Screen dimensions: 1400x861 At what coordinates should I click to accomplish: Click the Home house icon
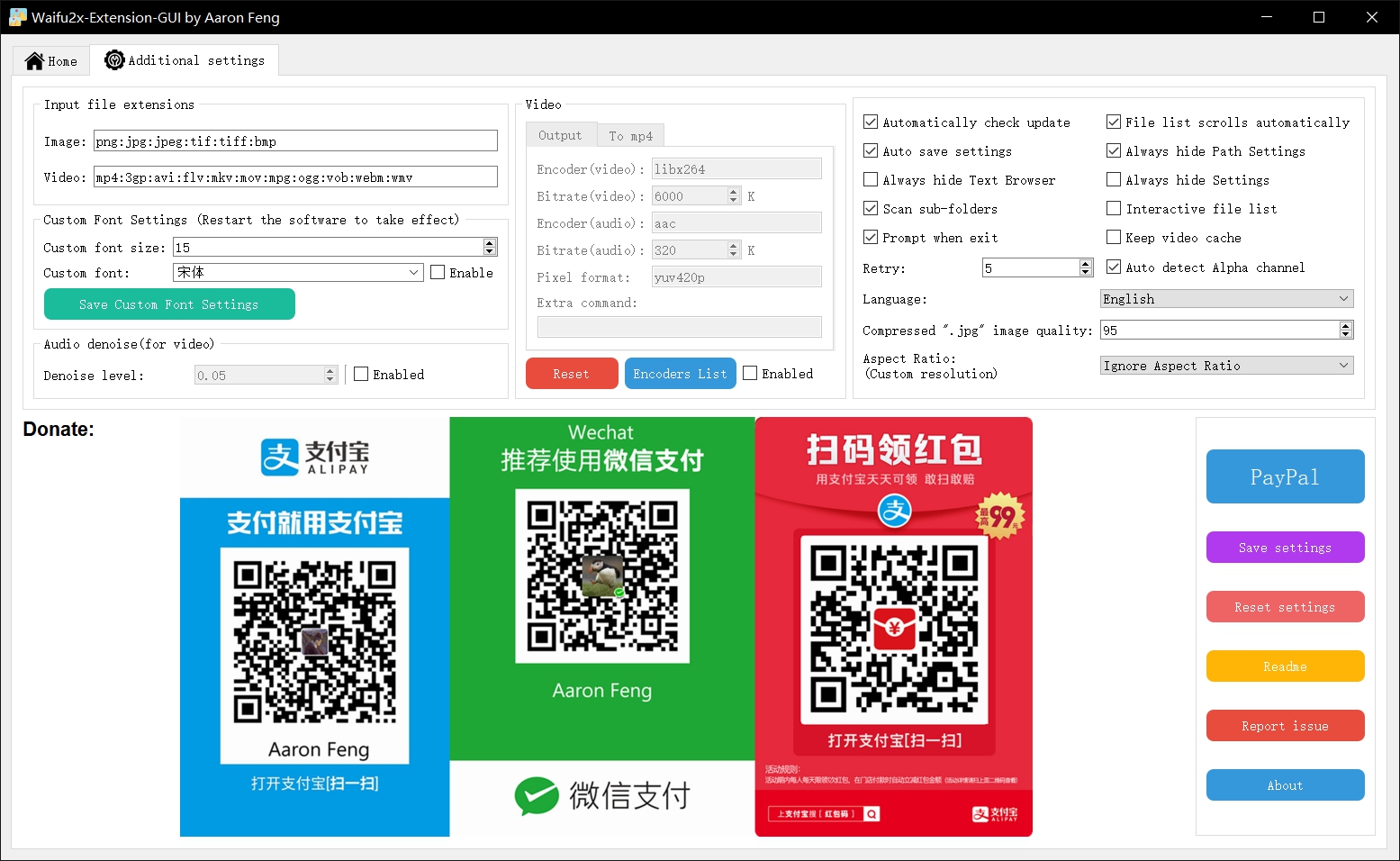point(34,60)
